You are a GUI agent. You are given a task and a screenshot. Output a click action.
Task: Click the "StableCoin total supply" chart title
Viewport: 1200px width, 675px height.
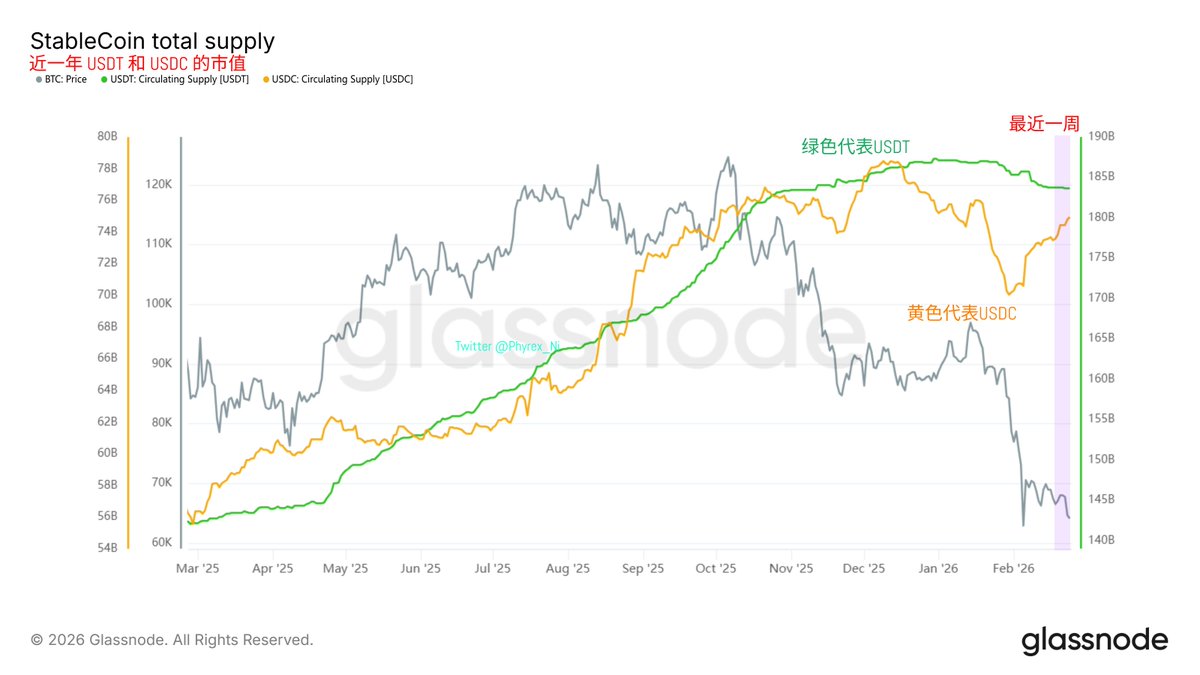coord(152,42)
